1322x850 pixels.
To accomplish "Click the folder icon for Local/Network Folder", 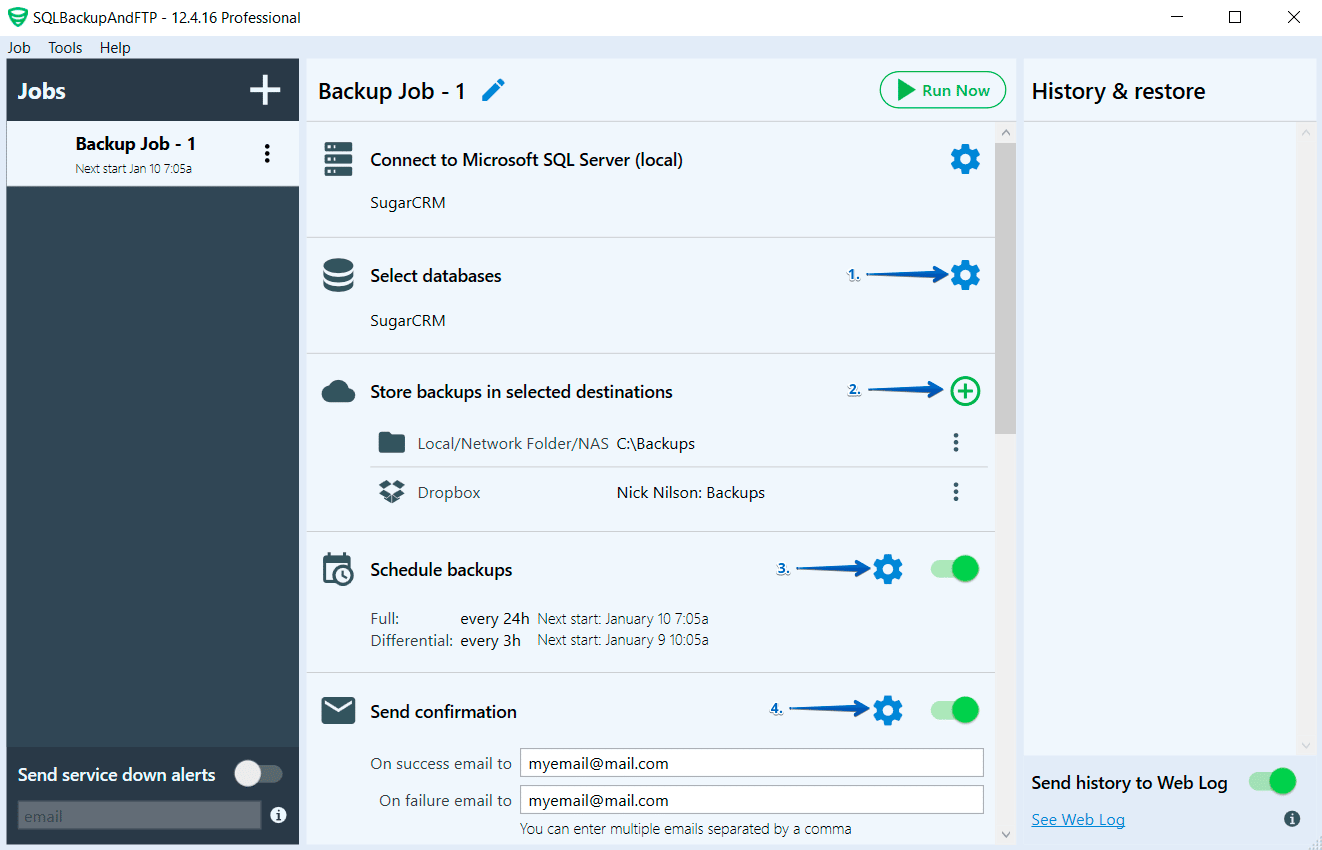I will pyautogui.click(x=392, y=442).
